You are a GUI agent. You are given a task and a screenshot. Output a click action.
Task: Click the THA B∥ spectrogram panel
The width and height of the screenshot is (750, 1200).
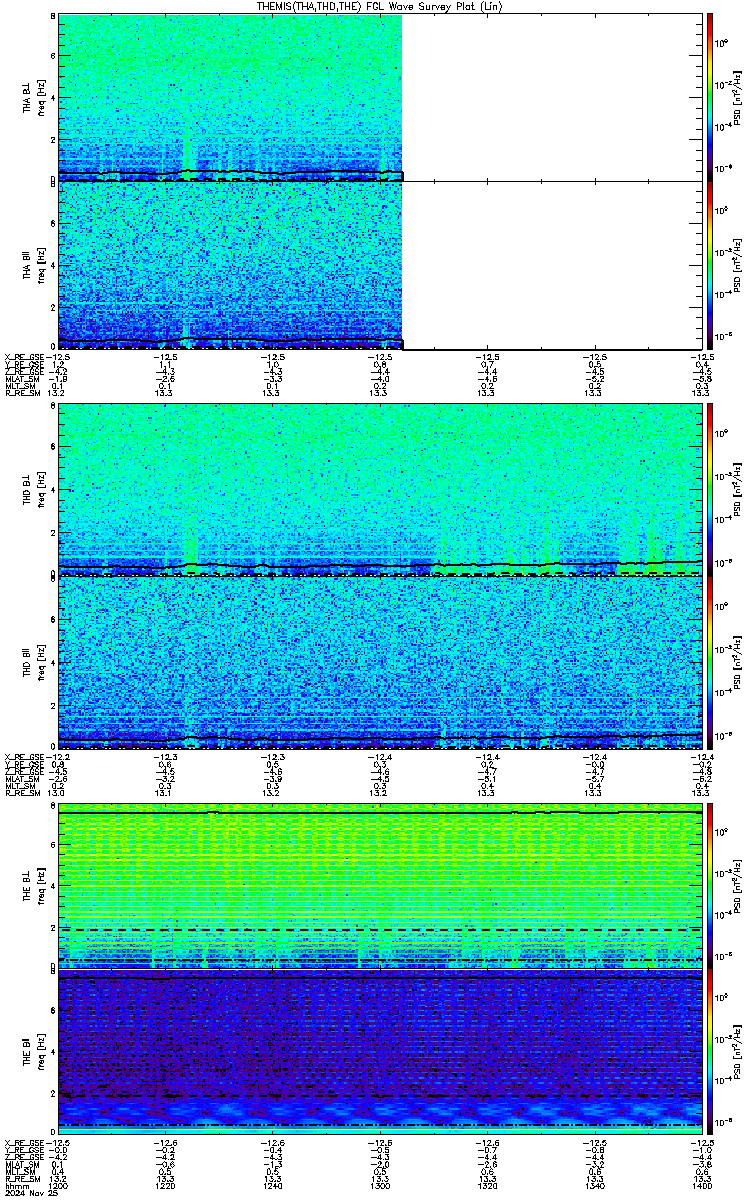[x=380, y=265]
